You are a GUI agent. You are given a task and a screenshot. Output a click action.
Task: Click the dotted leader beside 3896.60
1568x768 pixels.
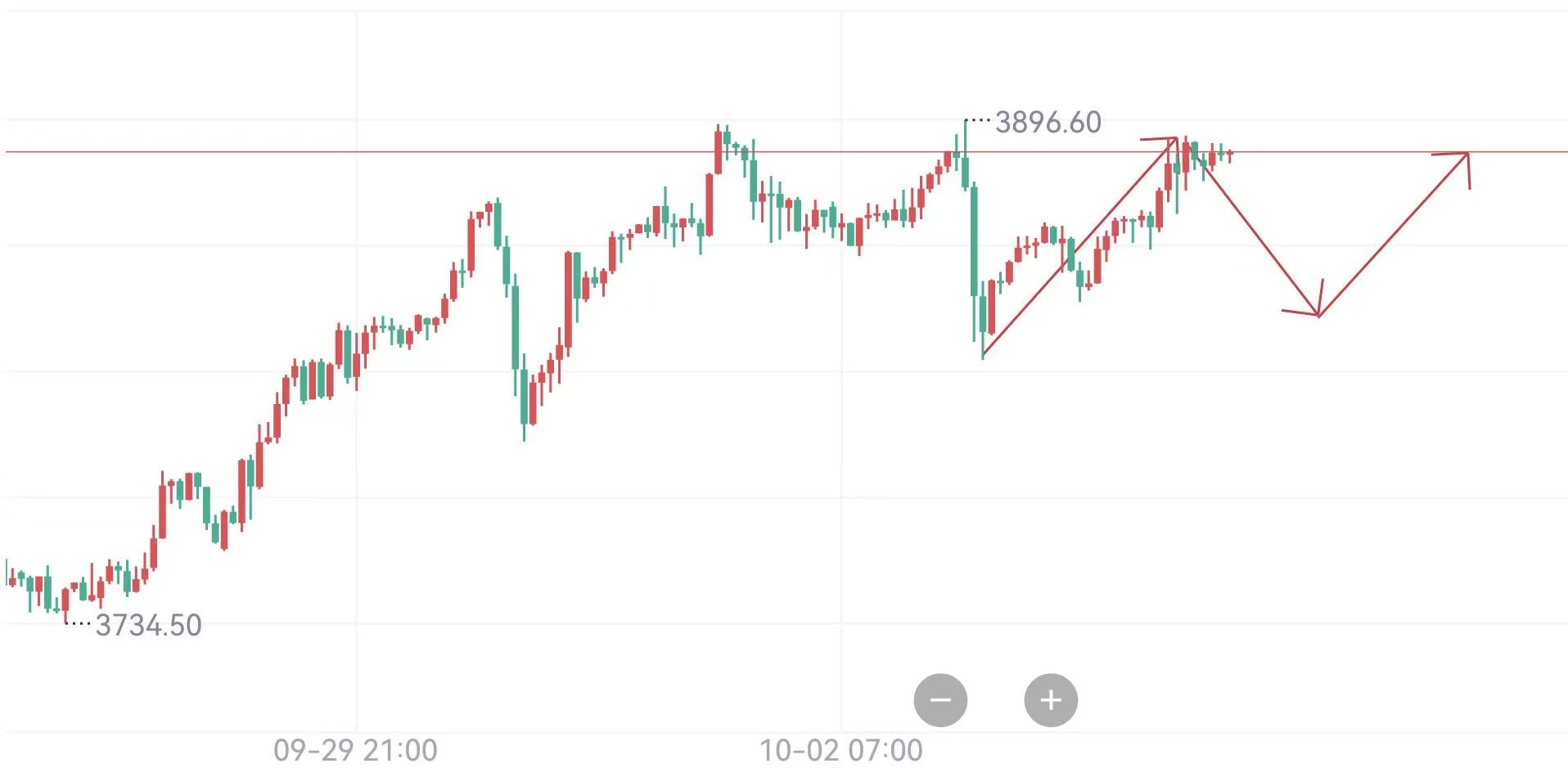coord(978,121)
